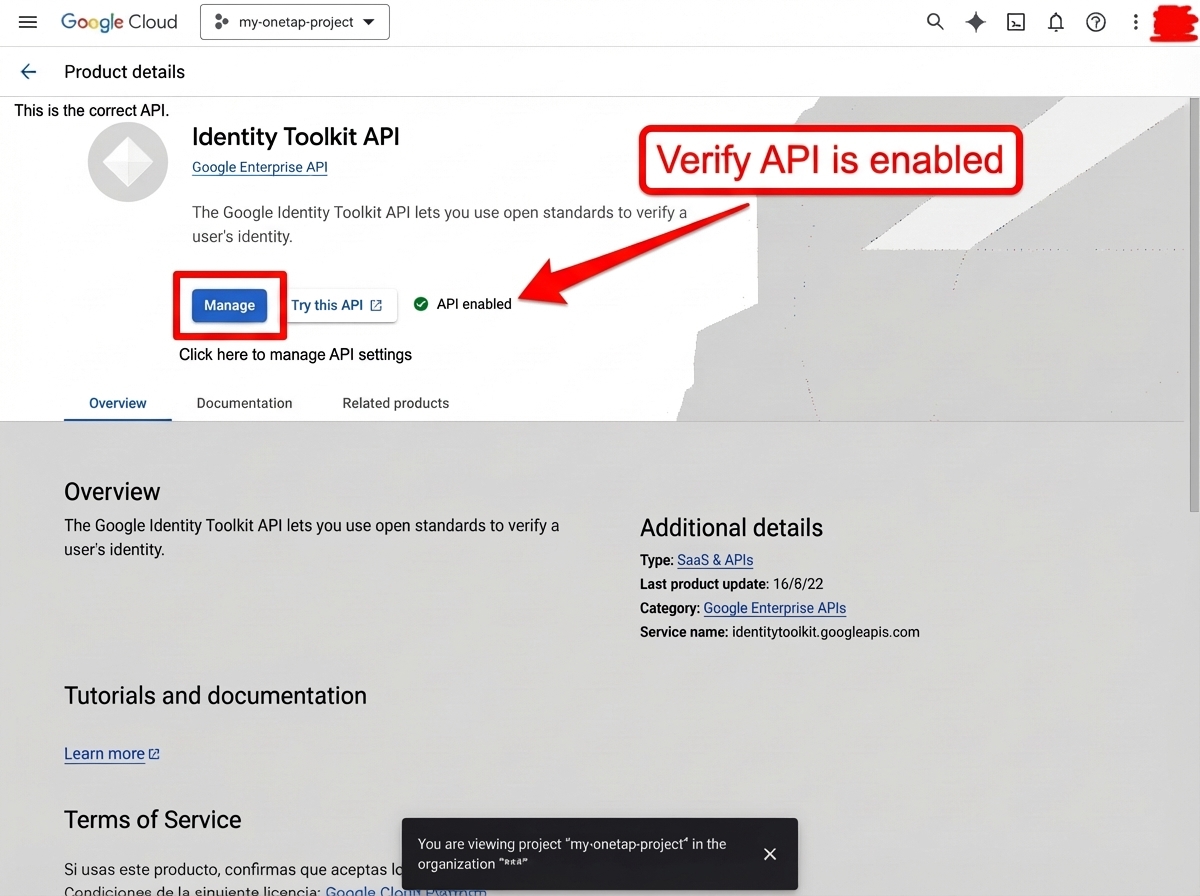This screenshot has width=1200, height=896.
Task: Open the vertical three-dot overflow menu
Action: click(1135, 21)
